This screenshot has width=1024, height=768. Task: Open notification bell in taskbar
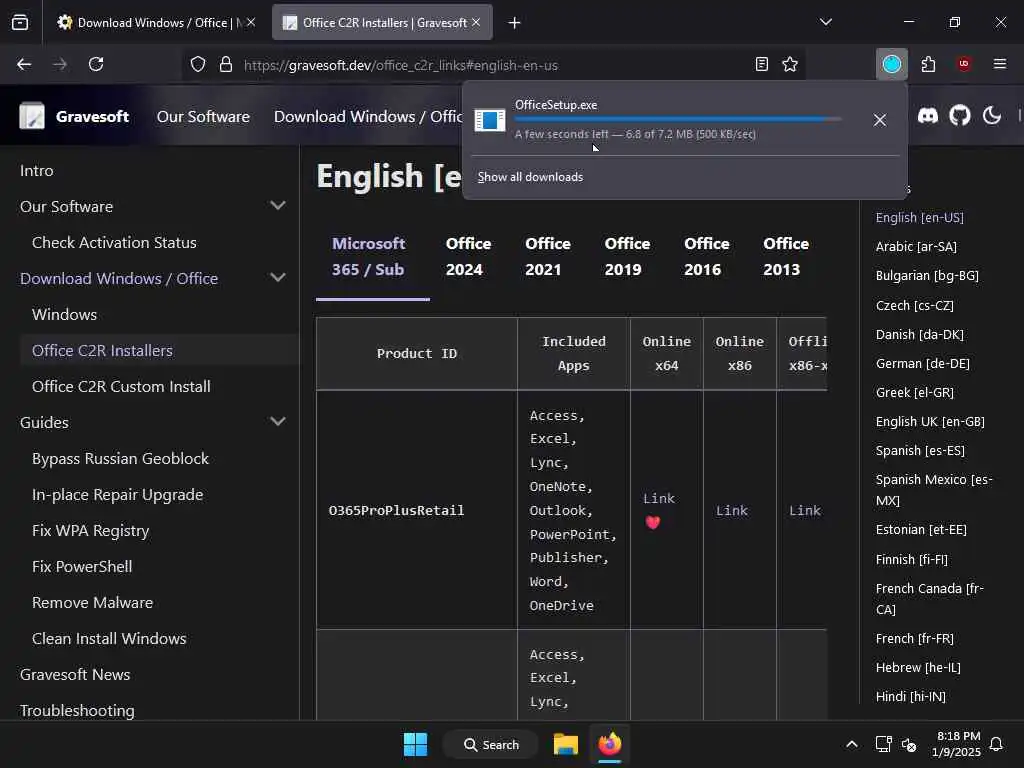pos(996,744)
